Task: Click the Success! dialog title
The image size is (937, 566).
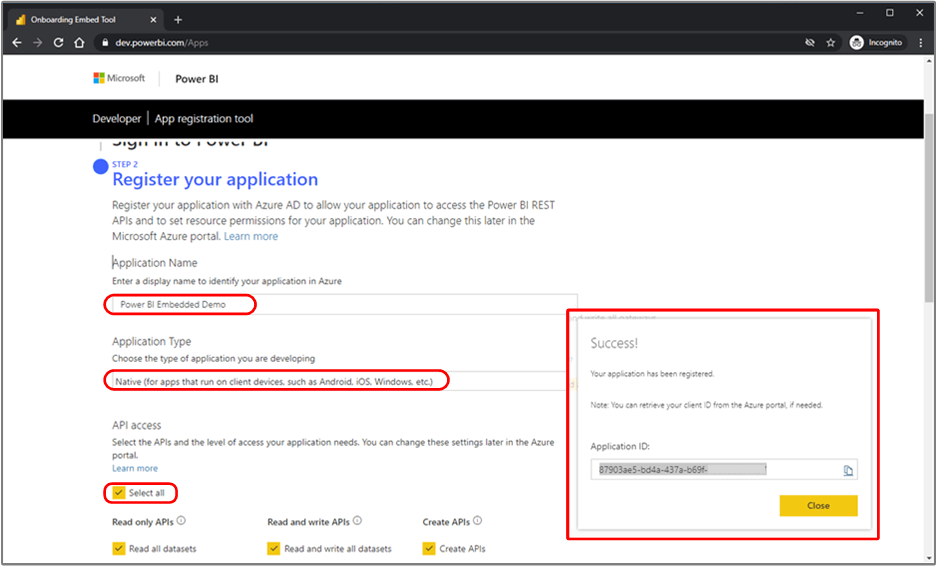Action: point(614,343)
